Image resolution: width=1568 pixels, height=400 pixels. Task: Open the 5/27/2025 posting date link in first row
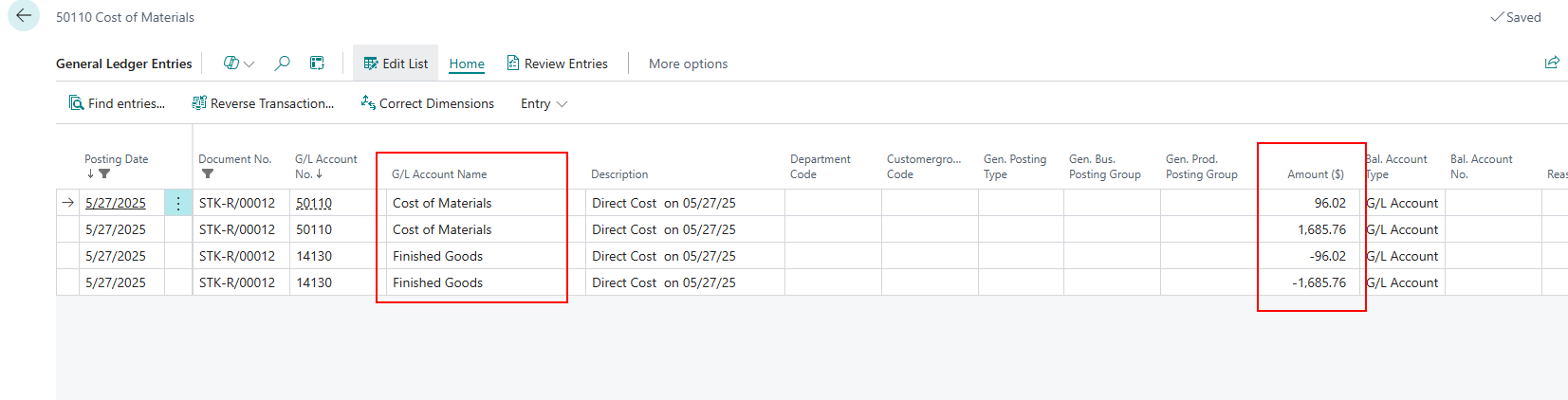click(116, 203)
